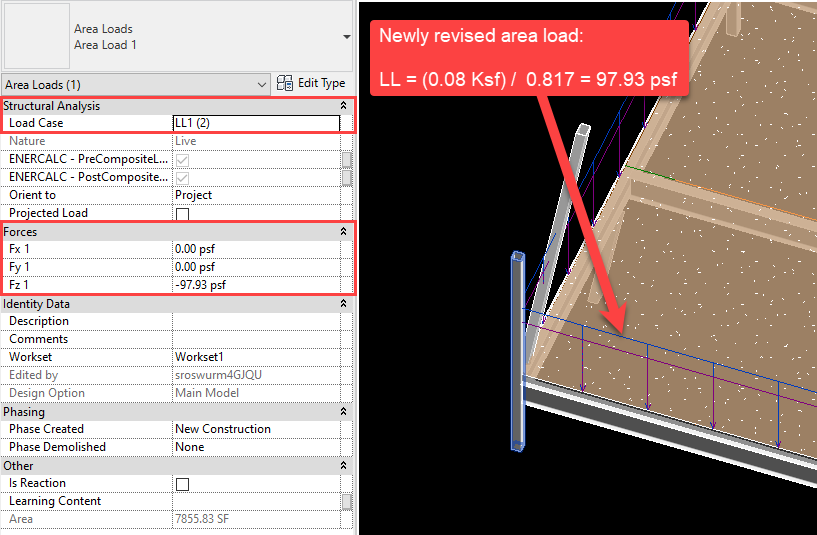Select the Area value 7855.83 SF

point(256,519)
